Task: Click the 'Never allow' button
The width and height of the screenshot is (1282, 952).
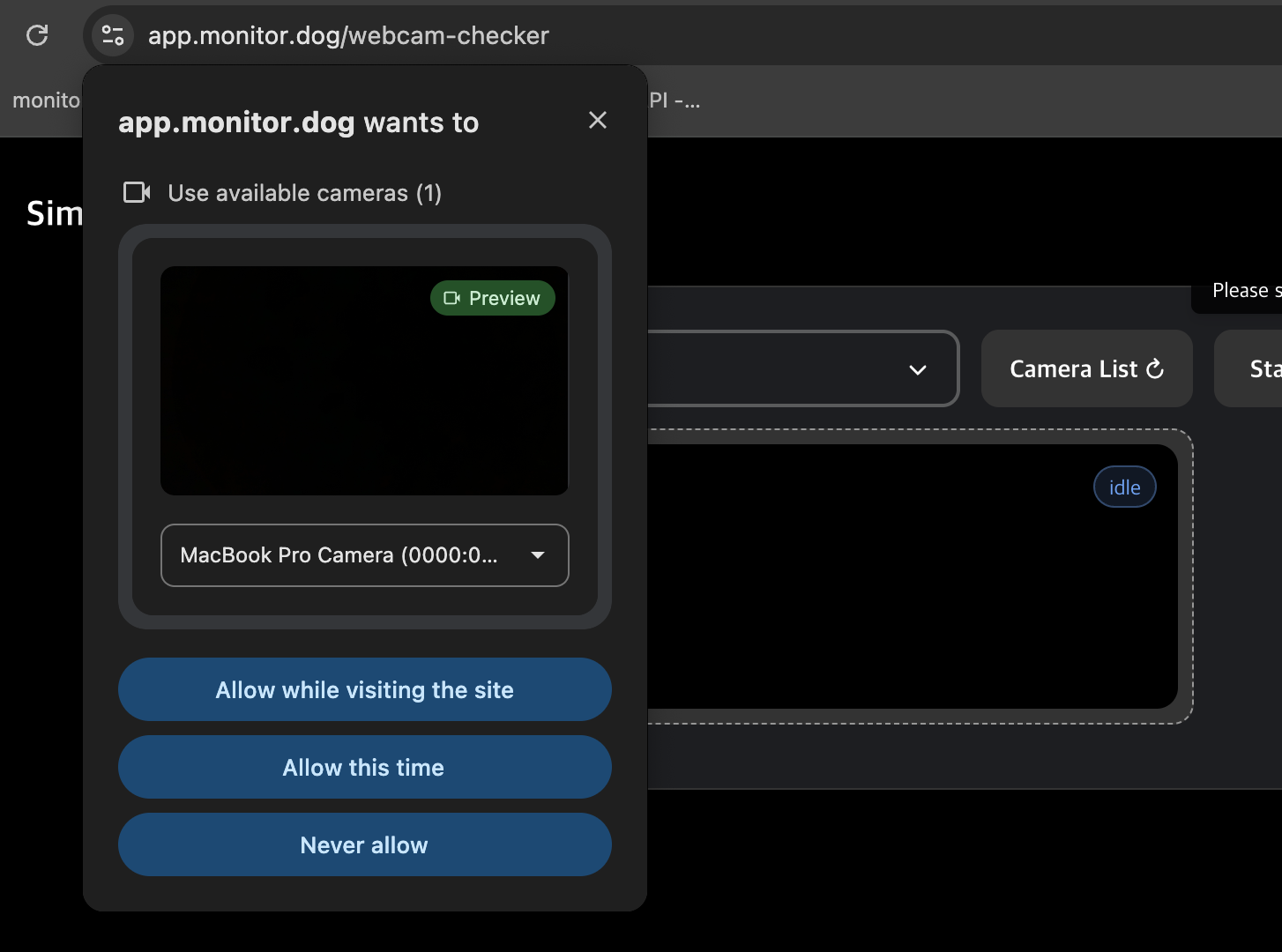Action: pyautogui.click(x=364, y=844)
